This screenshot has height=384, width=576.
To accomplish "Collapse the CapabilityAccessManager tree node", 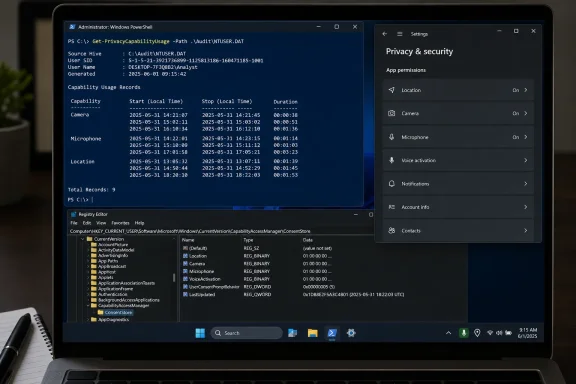I will tap(88, 306).
